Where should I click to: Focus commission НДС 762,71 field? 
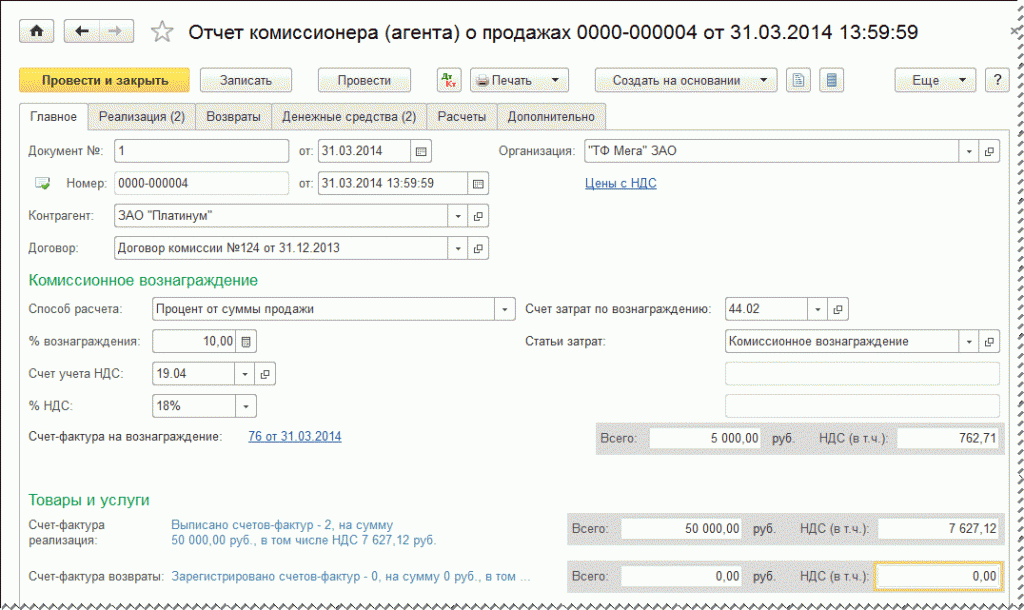tap(948, 438)
